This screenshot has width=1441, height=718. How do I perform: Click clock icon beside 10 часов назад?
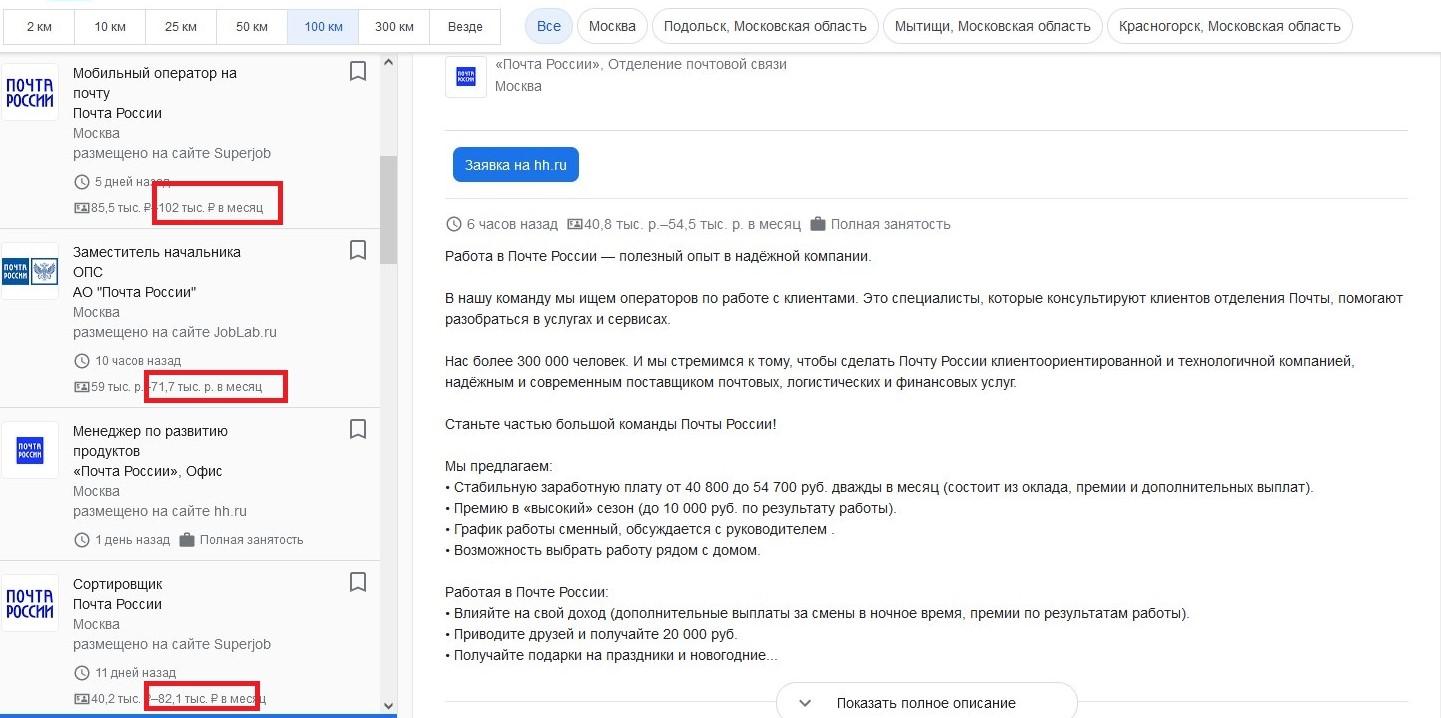[82, 360]
